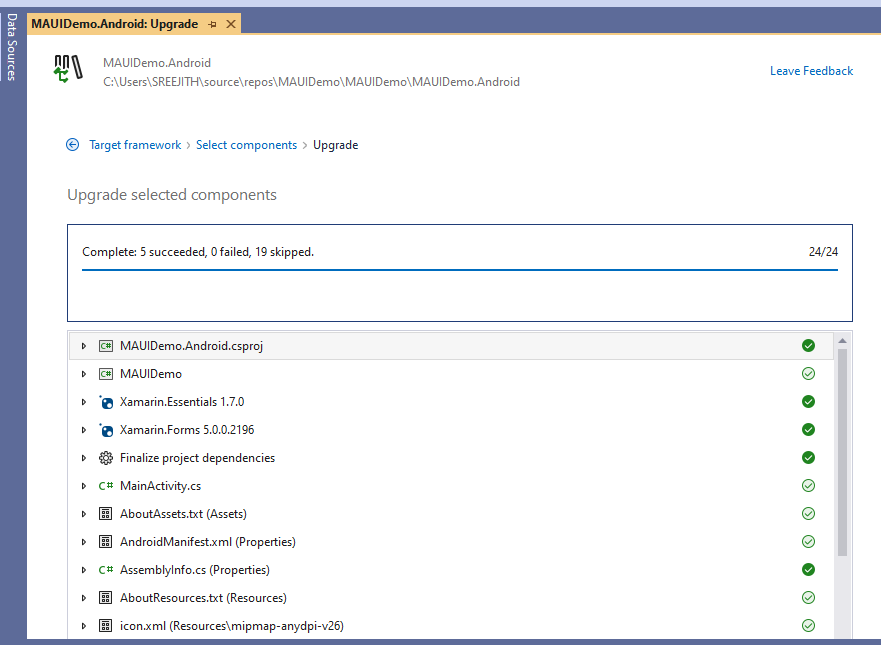Click skipped checkmark for icon.xml

(809, 625)
